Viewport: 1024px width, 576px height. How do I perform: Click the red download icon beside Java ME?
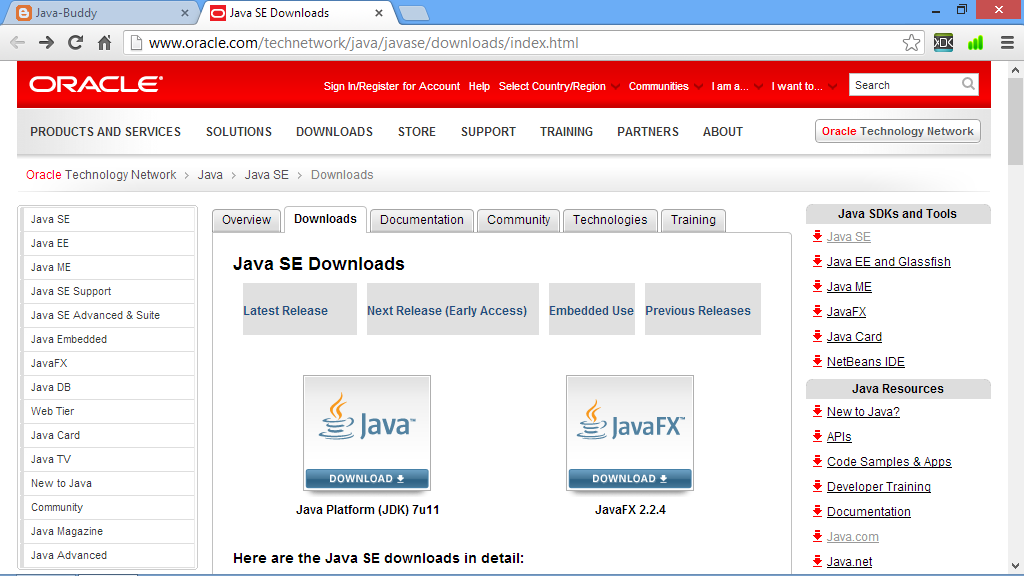tap(817, 287)
